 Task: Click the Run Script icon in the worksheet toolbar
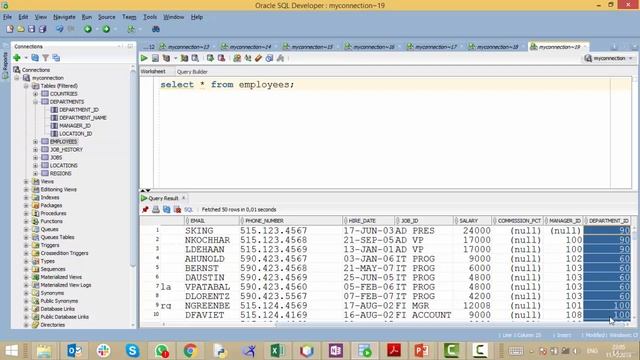(x=155, y=58)
